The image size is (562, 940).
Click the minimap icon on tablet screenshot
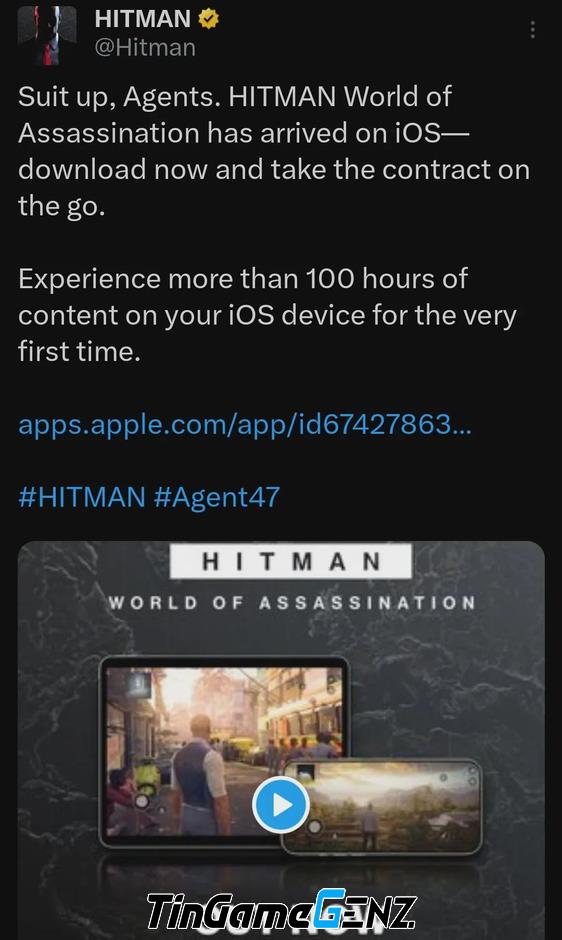[138, 683]
